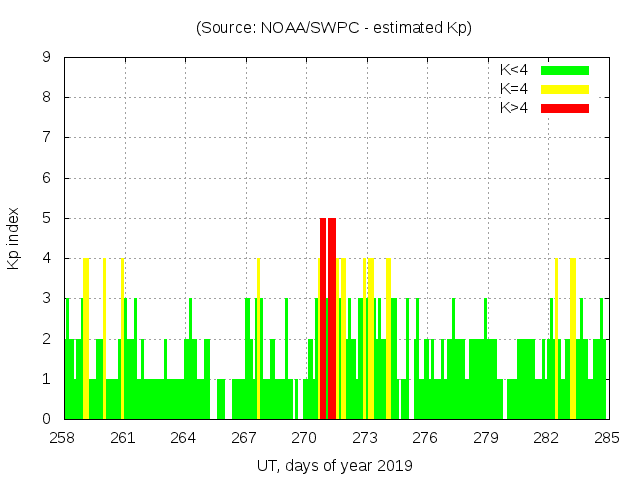
Task: Click the red K>4 legend swatch
Action: 565,108
